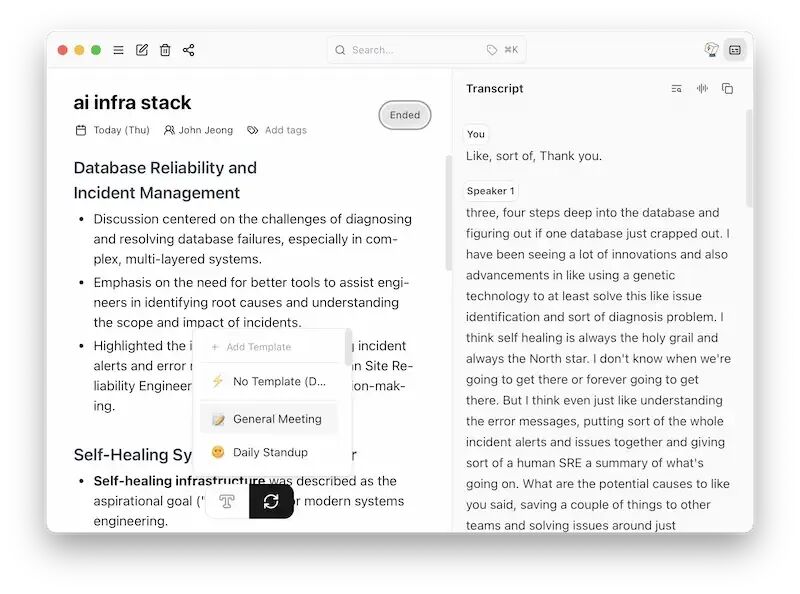The width and height of the screenshot is (800, 594).
Task: Share the note via share icon
Action: coord(189,50)
